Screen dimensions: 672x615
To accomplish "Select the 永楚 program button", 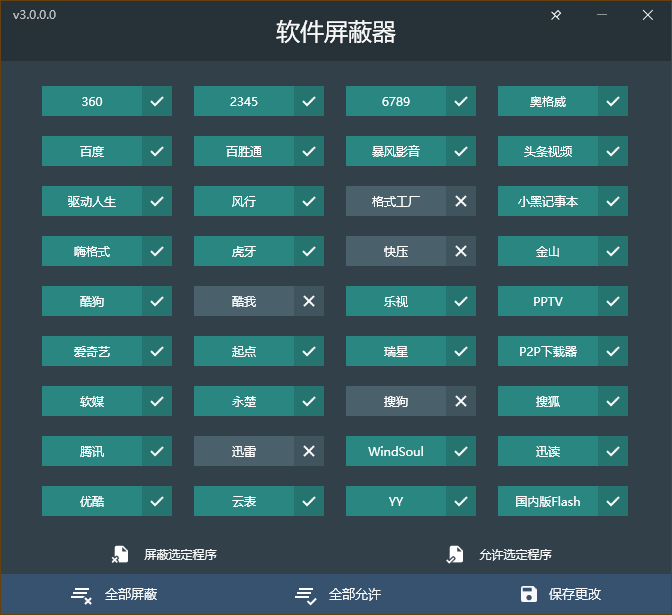I will tap(244, 401).
